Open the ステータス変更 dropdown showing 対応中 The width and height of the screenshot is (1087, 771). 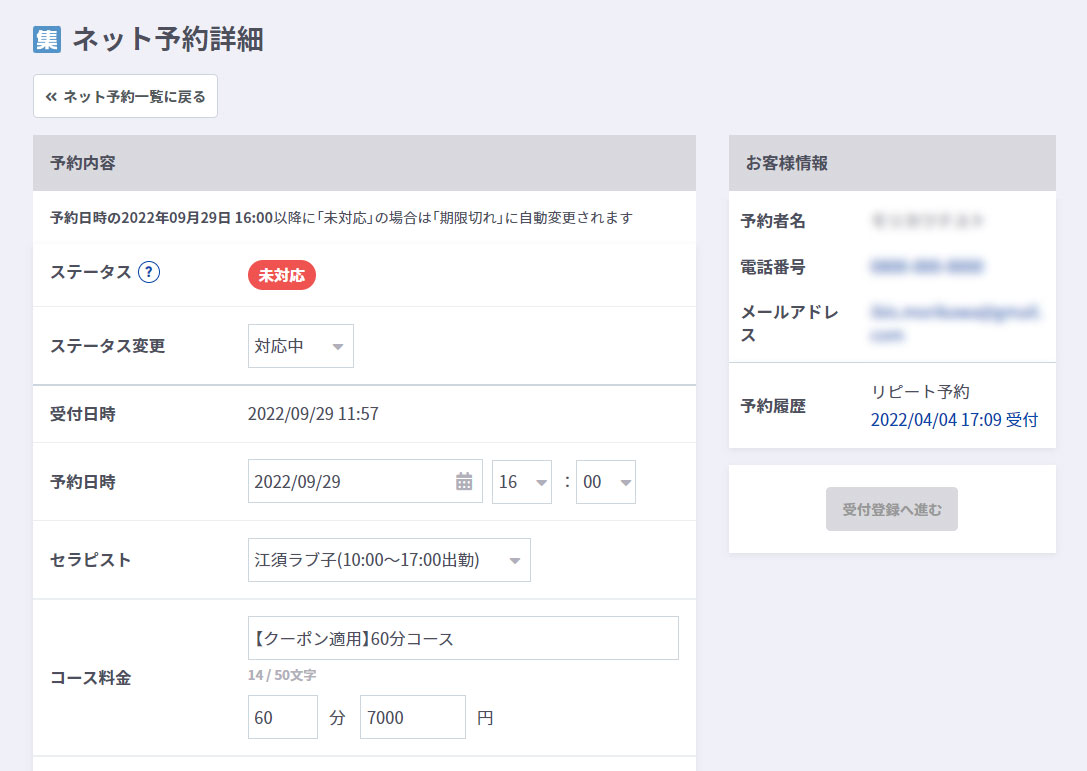coord(300,346)
